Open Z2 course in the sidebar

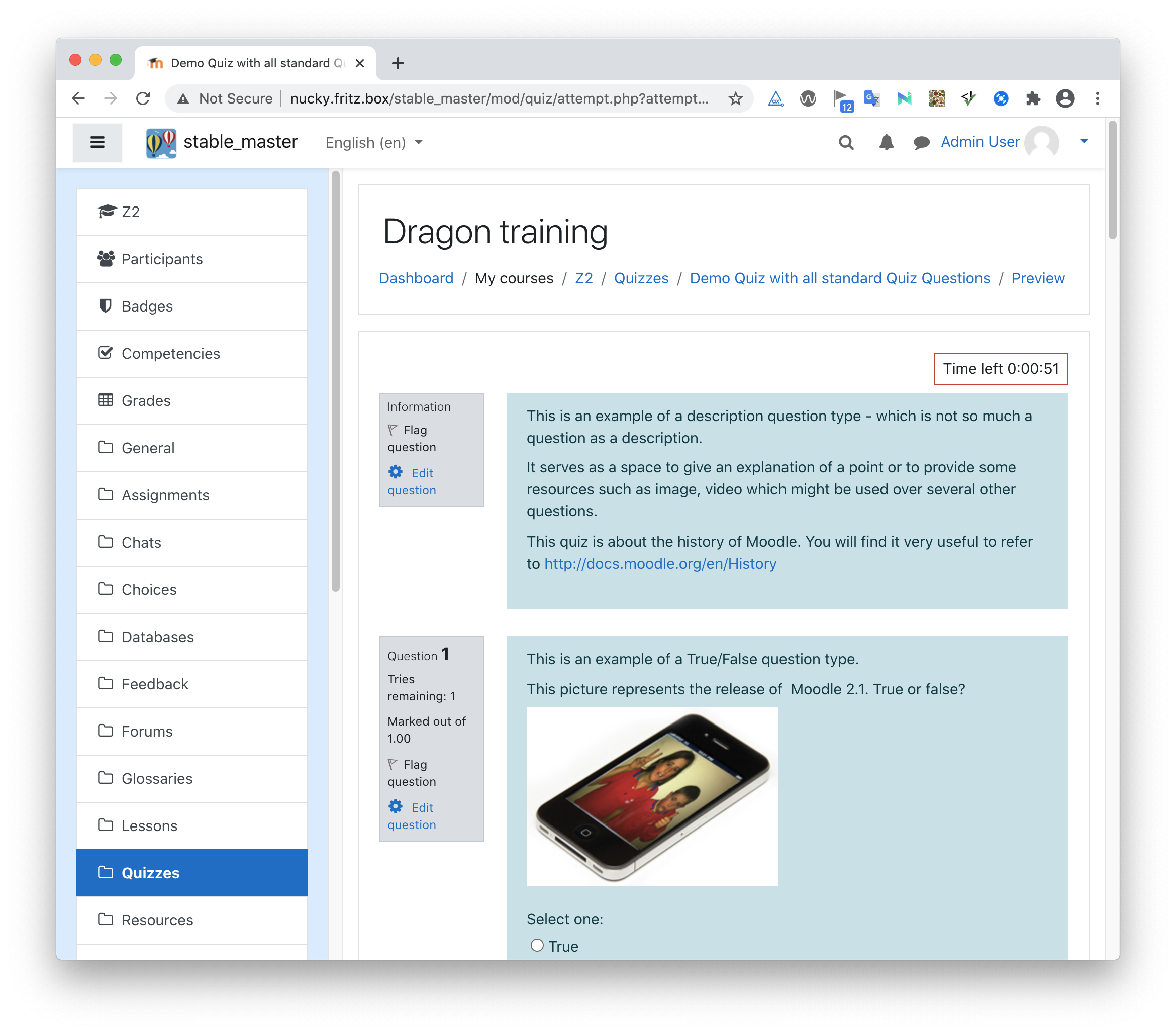click(x=191, y=212)
